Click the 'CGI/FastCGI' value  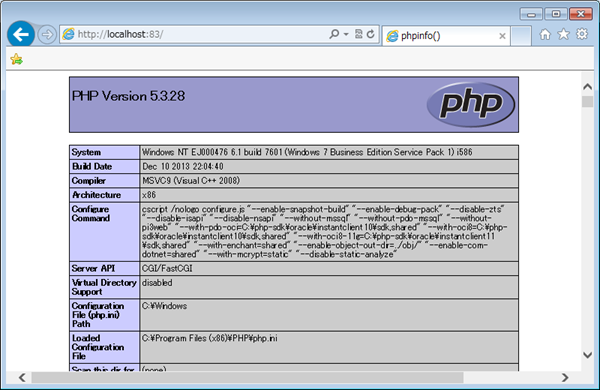pos(167,268)
